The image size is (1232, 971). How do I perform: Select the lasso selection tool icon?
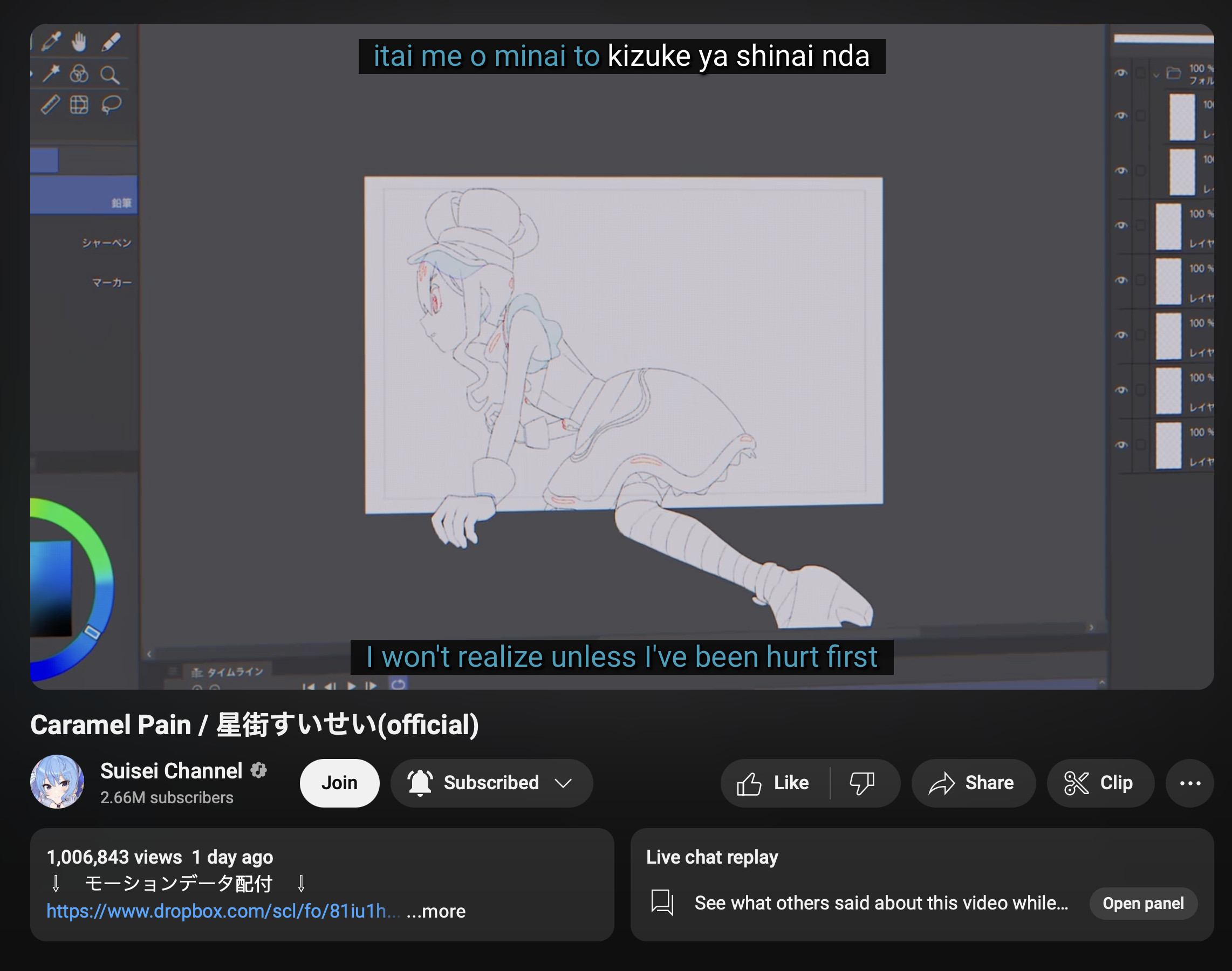[111, 105]
